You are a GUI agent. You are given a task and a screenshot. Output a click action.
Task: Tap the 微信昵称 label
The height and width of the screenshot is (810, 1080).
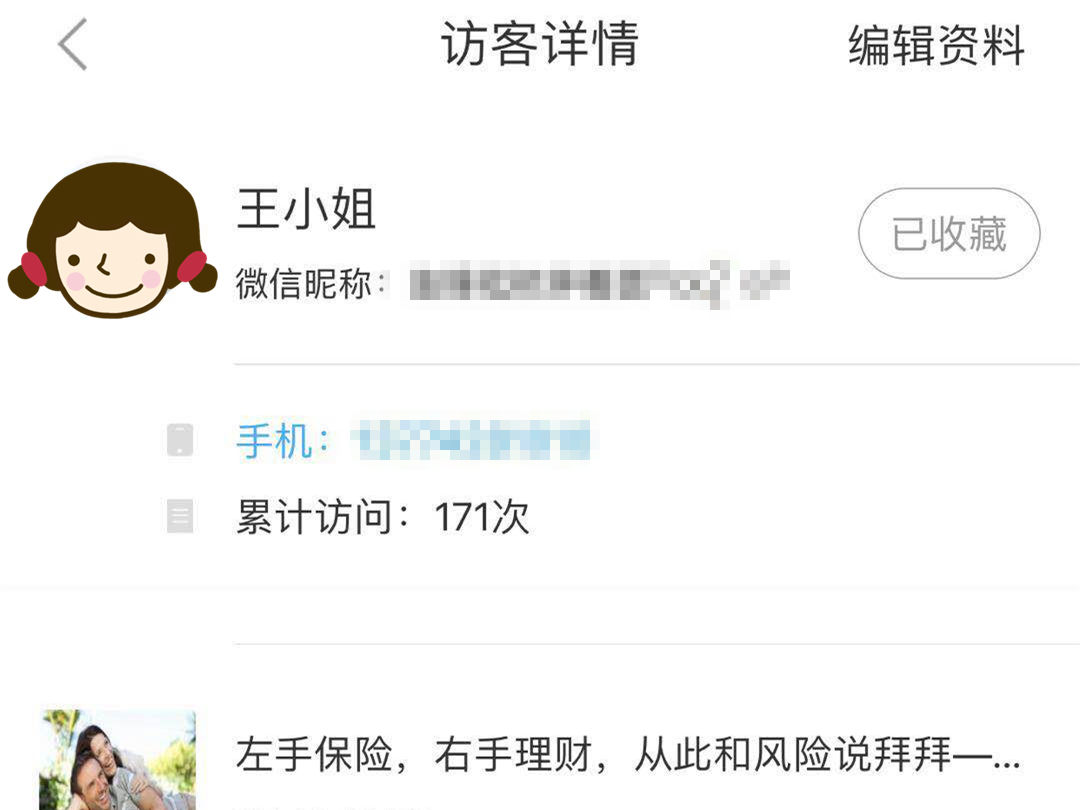(x=311, y=283)
